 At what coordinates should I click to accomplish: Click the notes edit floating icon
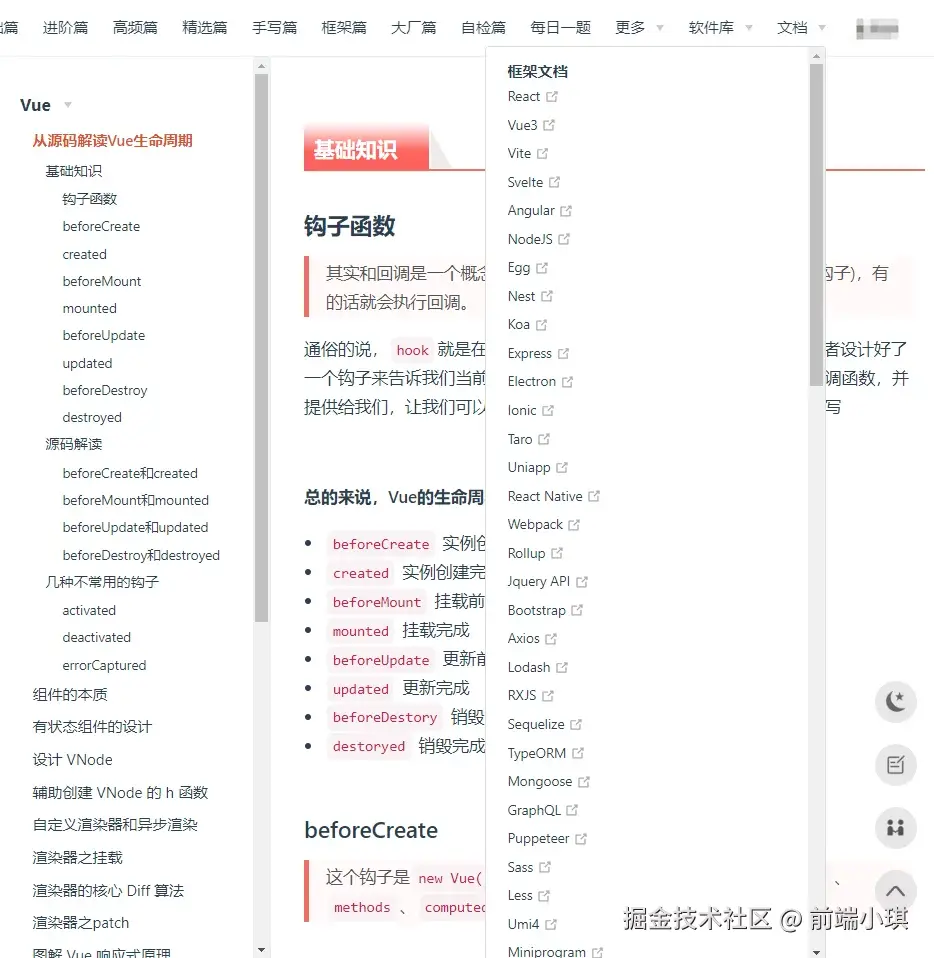(896, 765)
